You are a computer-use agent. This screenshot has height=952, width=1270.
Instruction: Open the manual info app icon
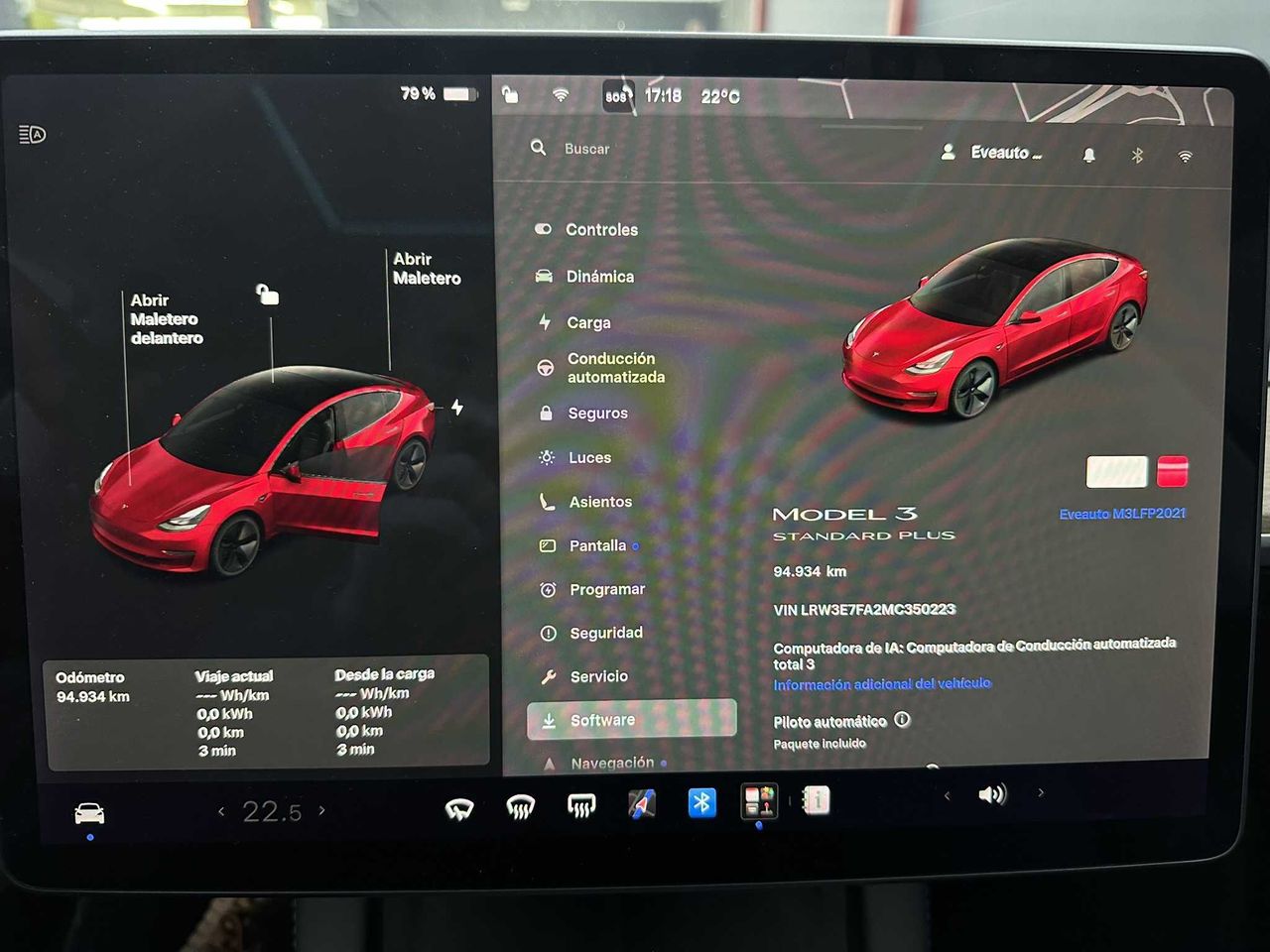coord(817,799)
